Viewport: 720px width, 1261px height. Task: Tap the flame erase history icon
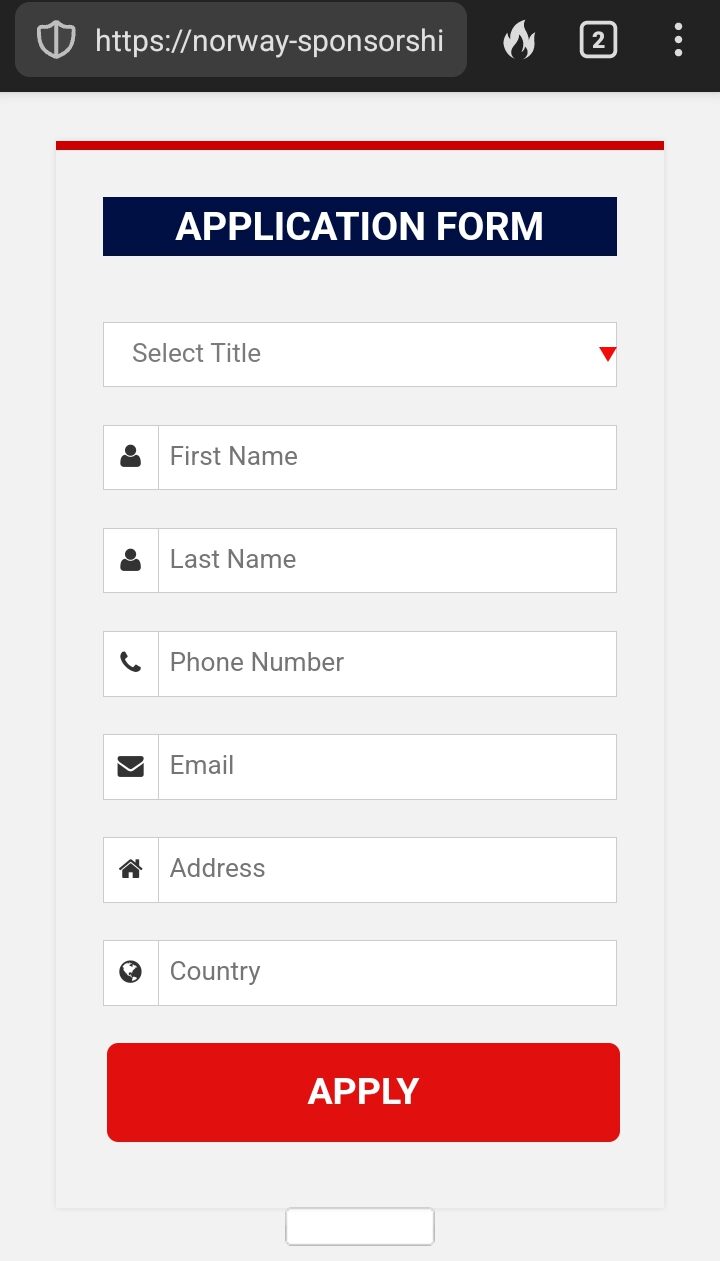click(x=519, y=40)
